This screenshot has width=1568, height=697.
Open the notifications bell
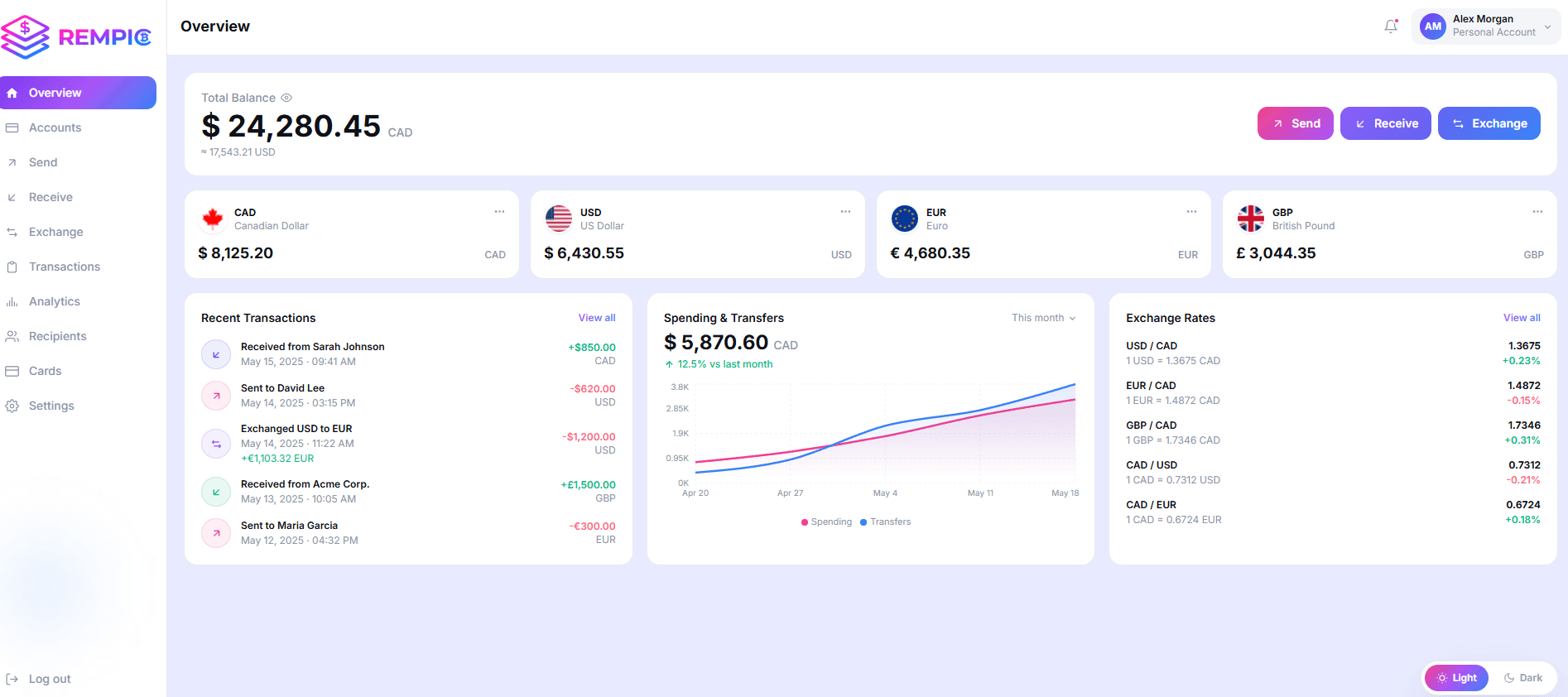1391,26
